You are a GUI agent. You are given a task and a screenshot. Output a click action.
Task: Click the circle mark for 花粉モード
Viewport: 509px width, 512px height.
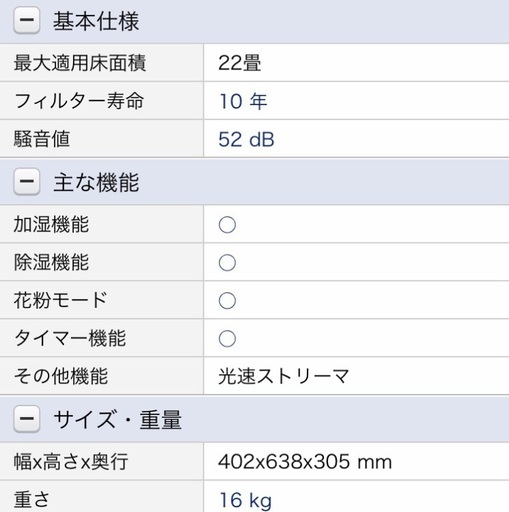point(227,301)
